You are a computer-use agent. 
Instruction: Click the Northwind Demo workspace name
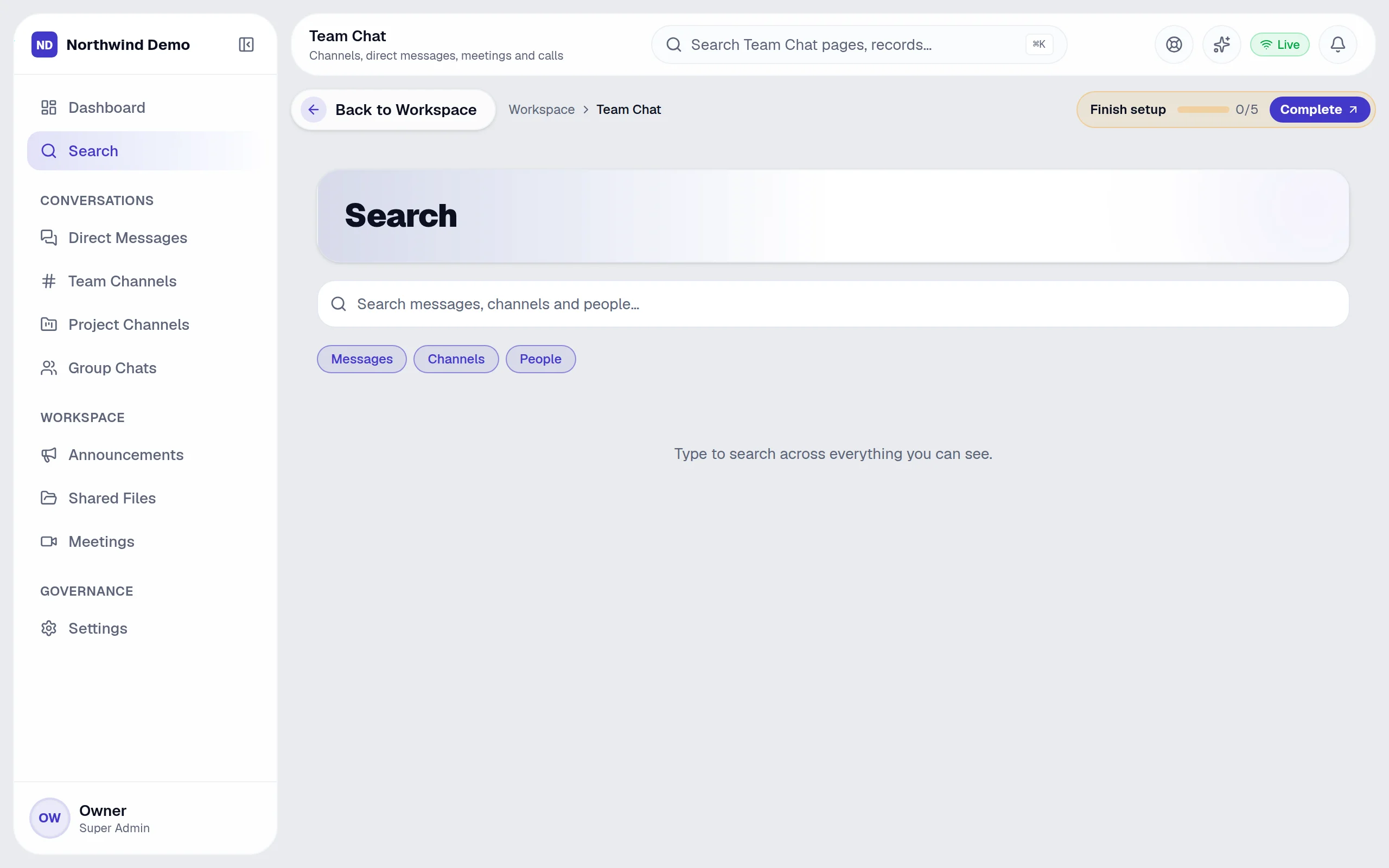[x=128, y=45]
